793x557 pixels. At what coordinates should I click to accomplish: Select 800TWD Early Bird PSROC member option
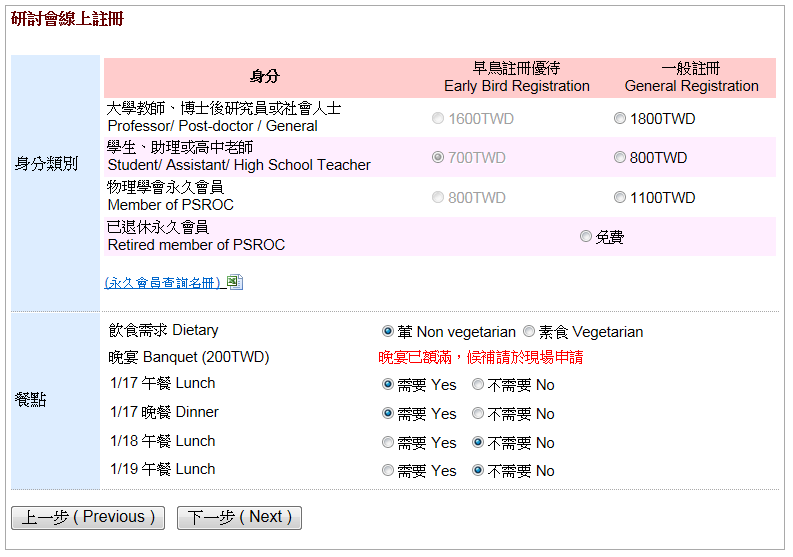pyautogui.click(x=438, y=198)
